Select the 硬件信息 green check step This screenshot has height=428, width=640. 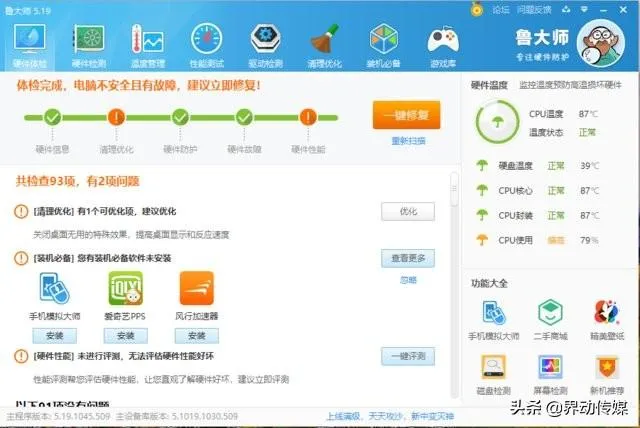52,118
